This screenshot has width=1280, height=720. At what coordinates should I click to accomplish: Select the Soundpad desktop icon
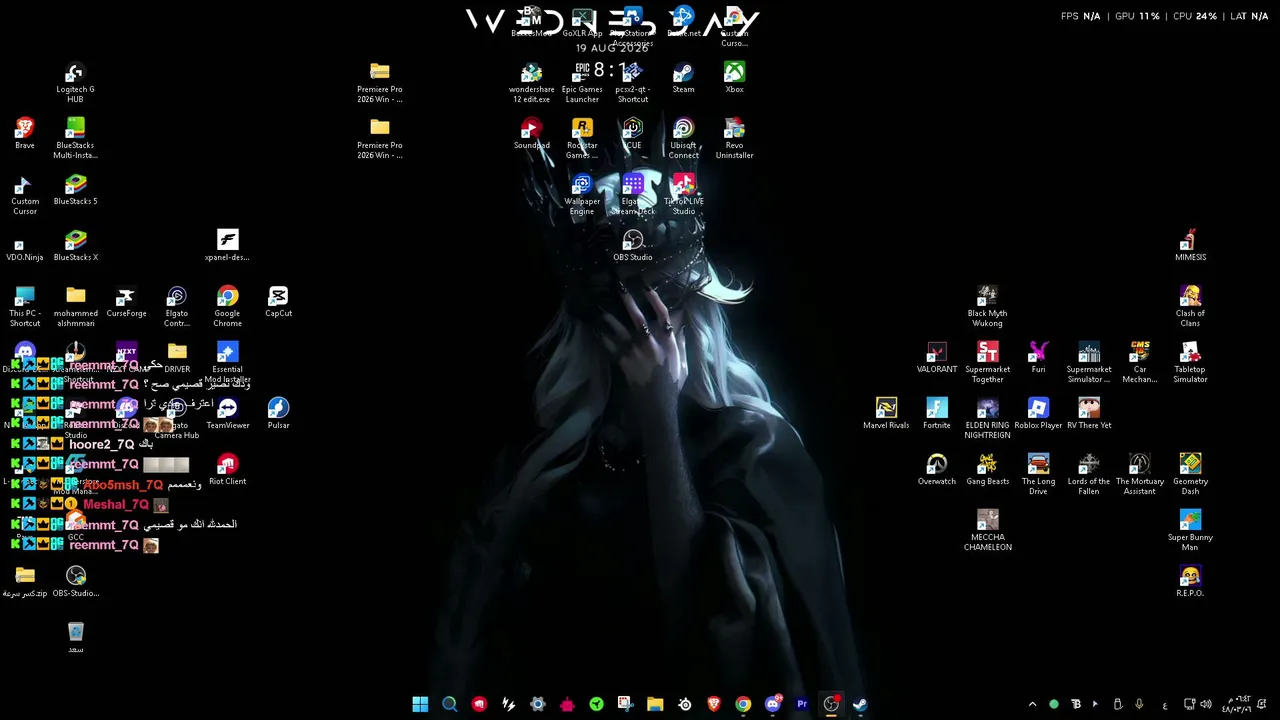[x=531, y=134]
